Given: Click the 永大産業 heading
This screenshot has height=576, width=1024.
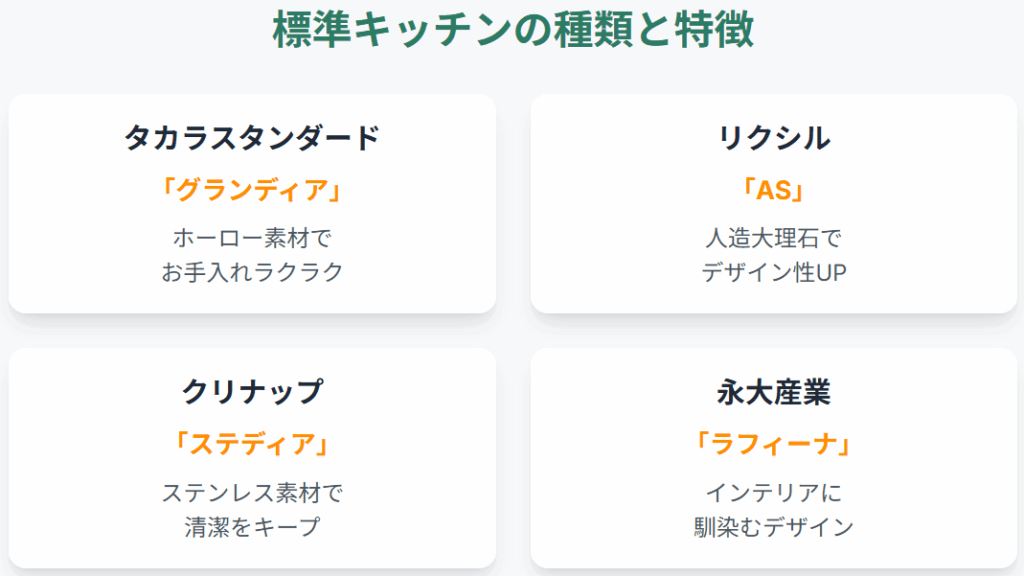Looking at the screenshot, I should pyautogui.click(x=774, y=392).
